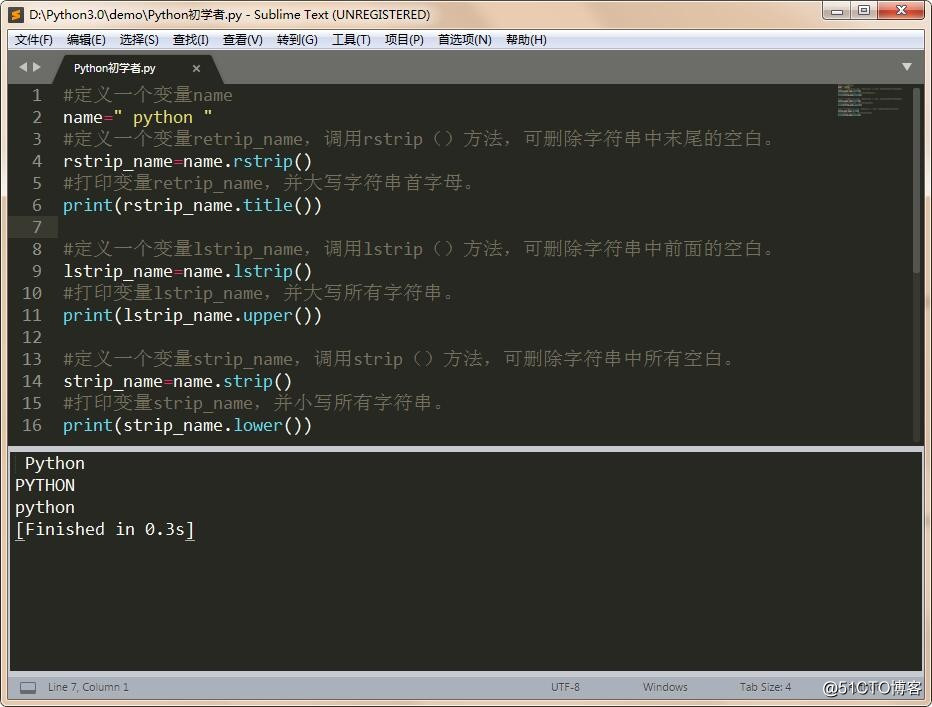The height and width of the screenshot is (707, 932).
Task: Open the 项目(P) menu
Action: pyautogui.click(x=404, y=40)
